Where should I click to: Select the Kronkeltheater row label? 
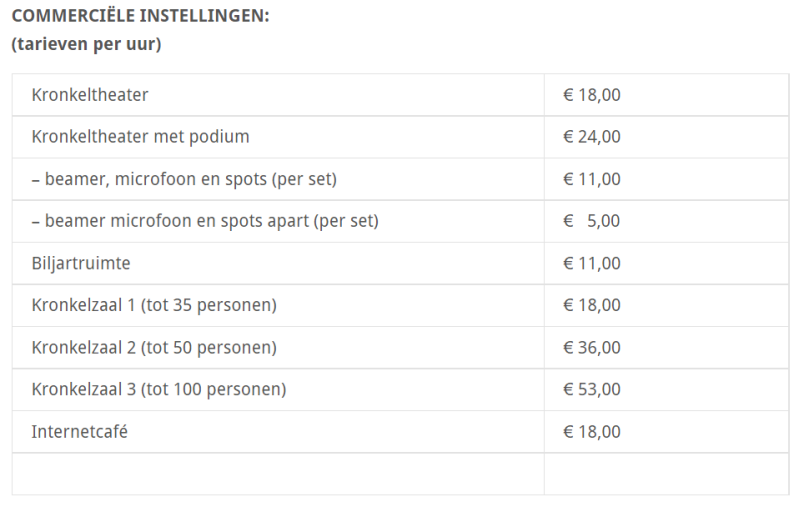[90, 95]
